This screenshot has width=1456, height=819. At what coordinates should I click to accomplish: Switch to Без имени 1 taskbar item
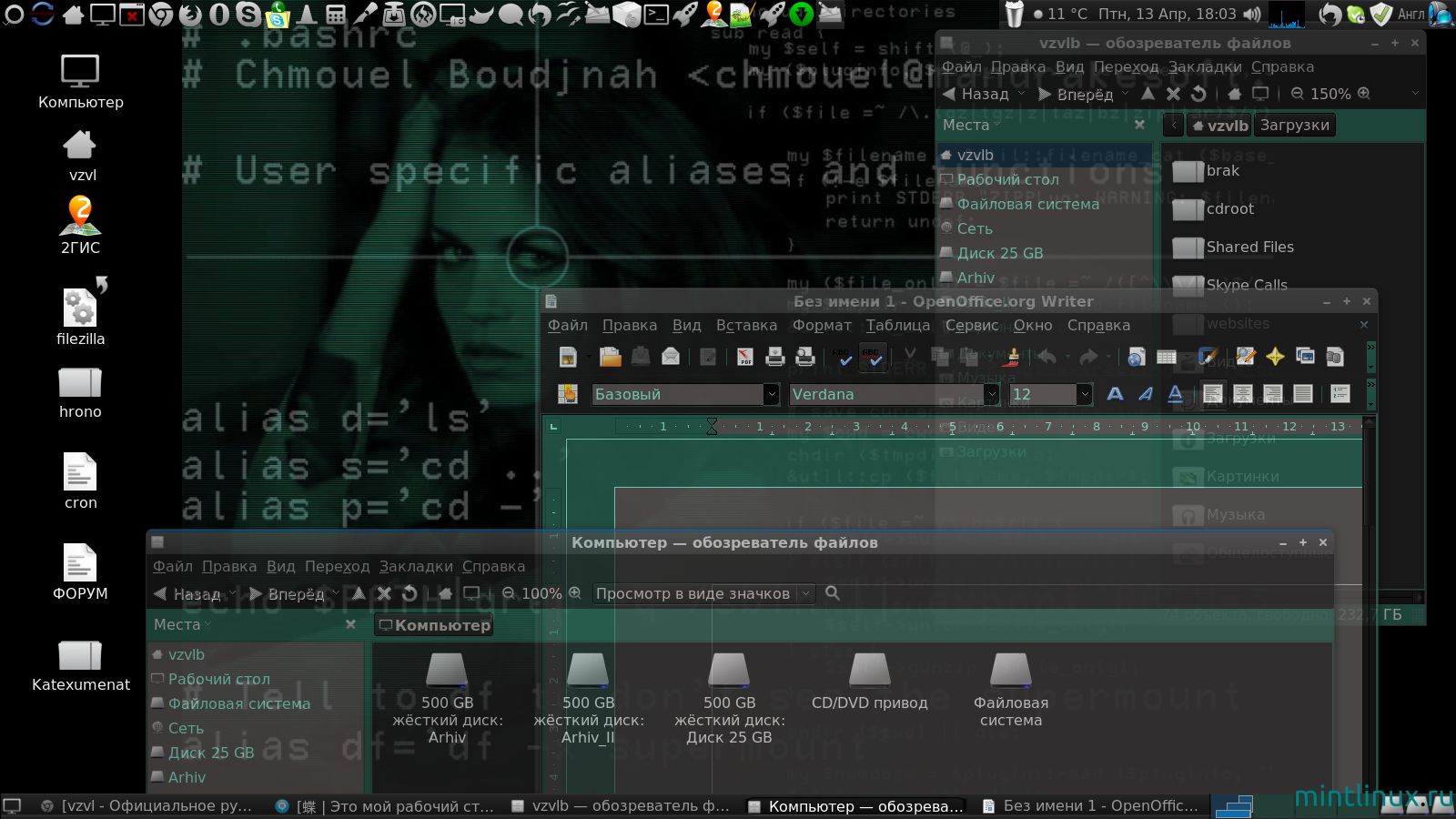1092,805
